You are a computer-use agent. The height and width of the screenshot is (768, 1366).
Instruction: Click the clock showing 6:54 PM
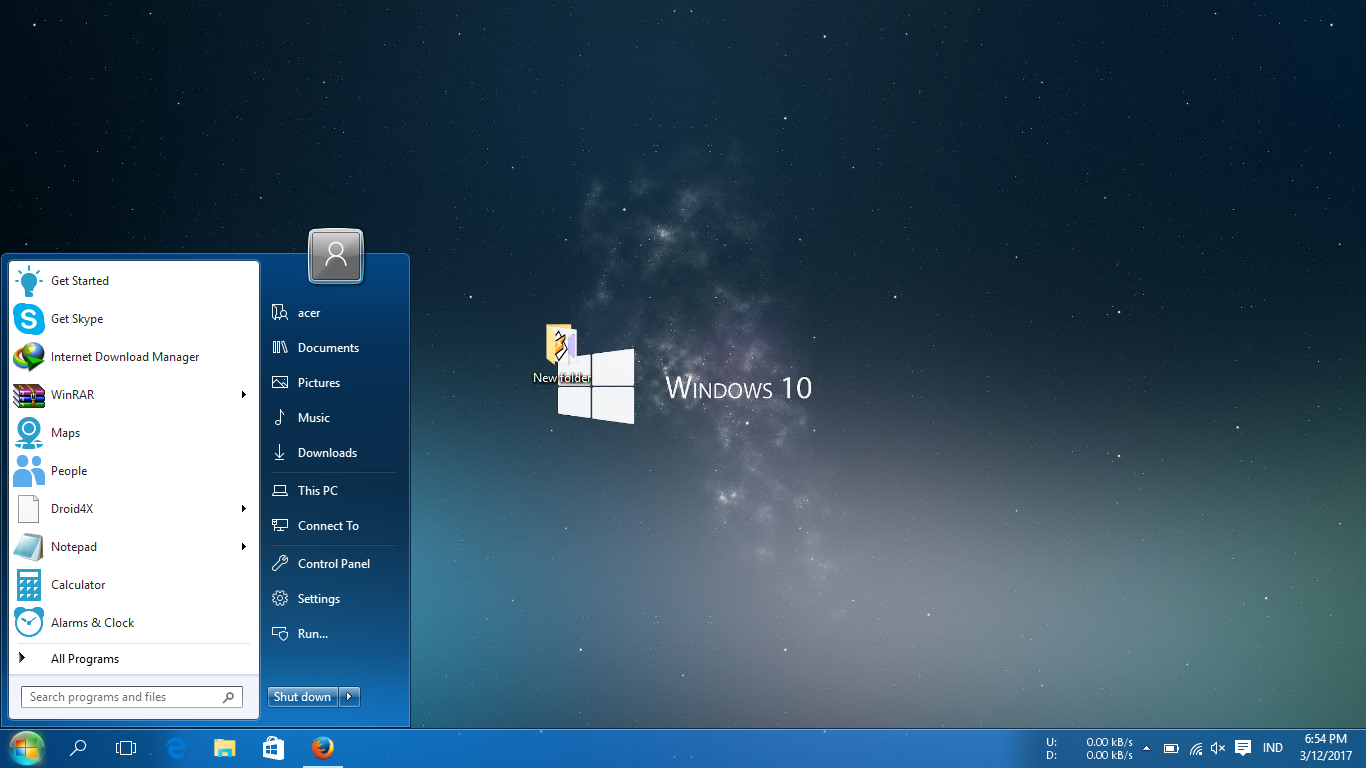click(1326, 748)
